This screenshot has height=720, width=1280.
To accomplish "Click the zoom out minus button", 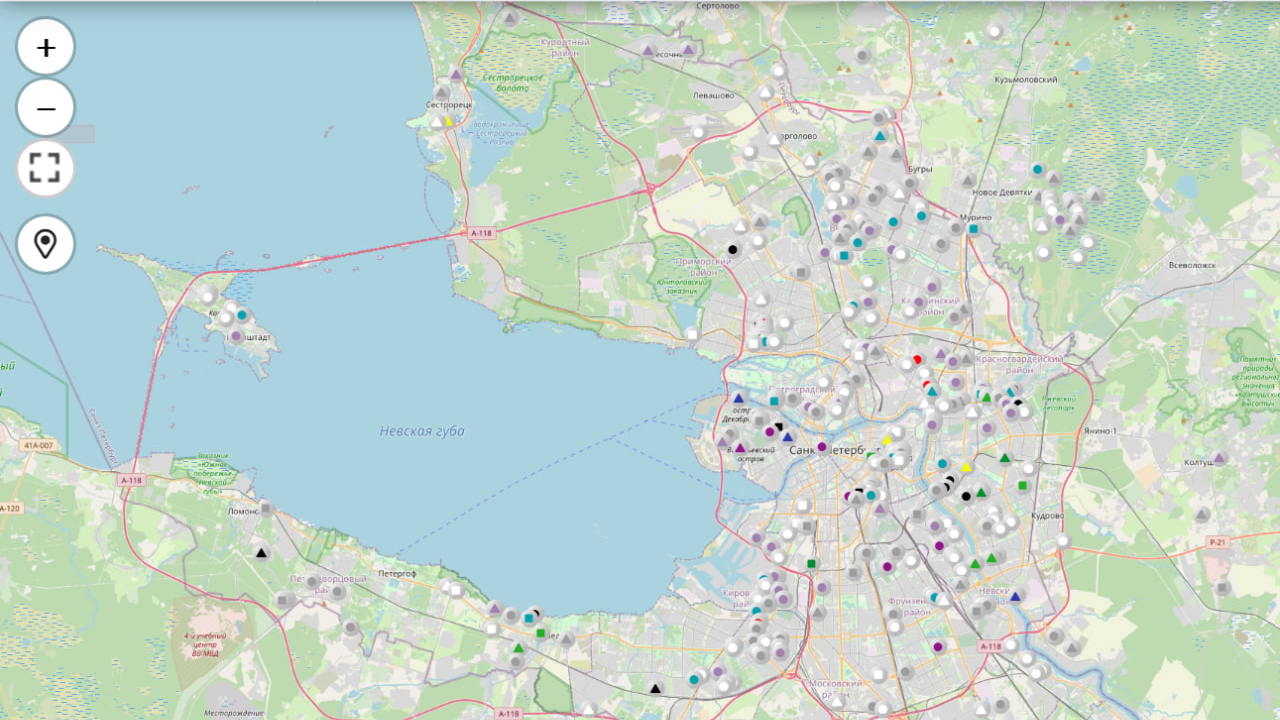I will 46,107.
